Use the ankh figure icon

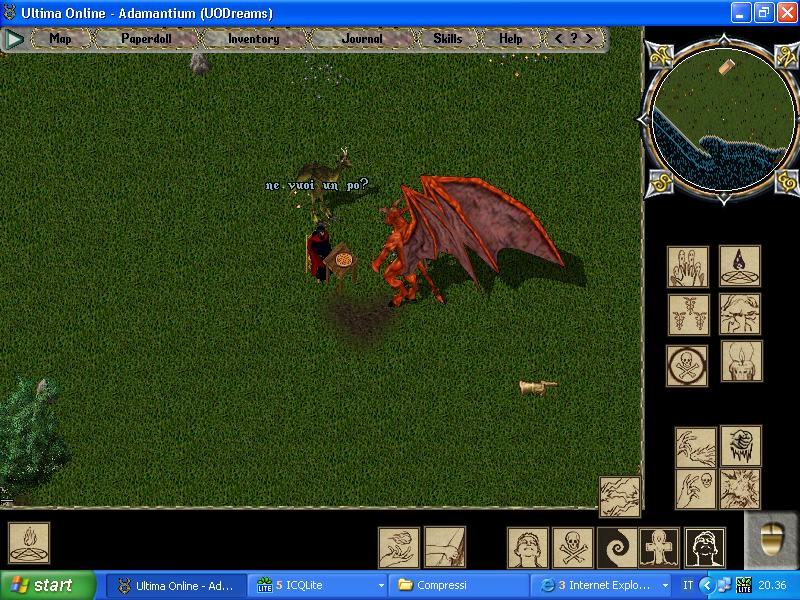pyautogui.click(x=659, y=548)
